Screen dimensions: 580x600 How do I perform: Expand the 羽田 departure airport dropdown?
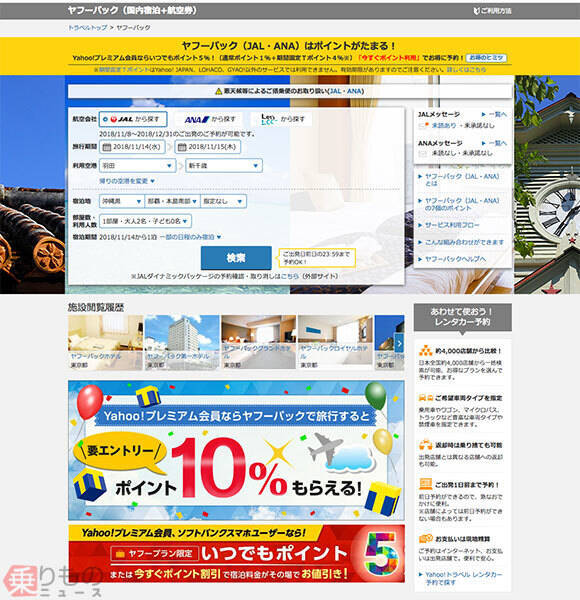click(x=138, y=166)
